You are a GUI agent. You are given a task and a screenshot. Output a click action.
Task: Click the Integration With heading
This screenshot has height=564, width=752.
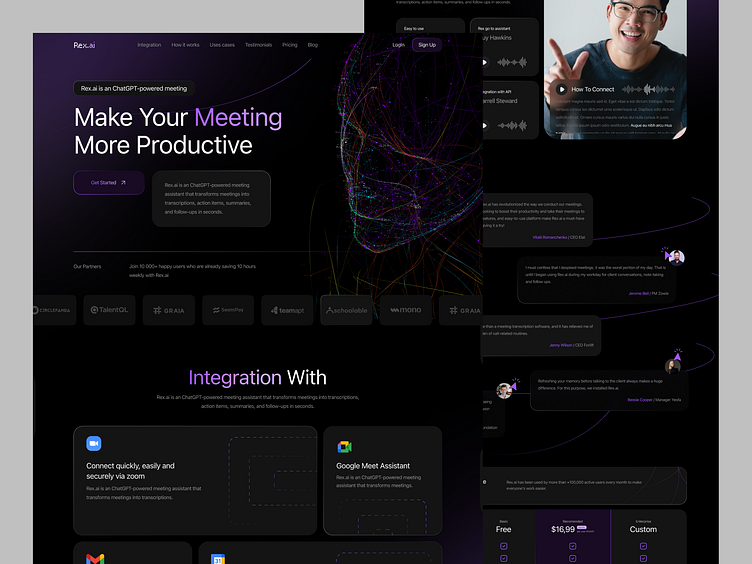(258, 377)
